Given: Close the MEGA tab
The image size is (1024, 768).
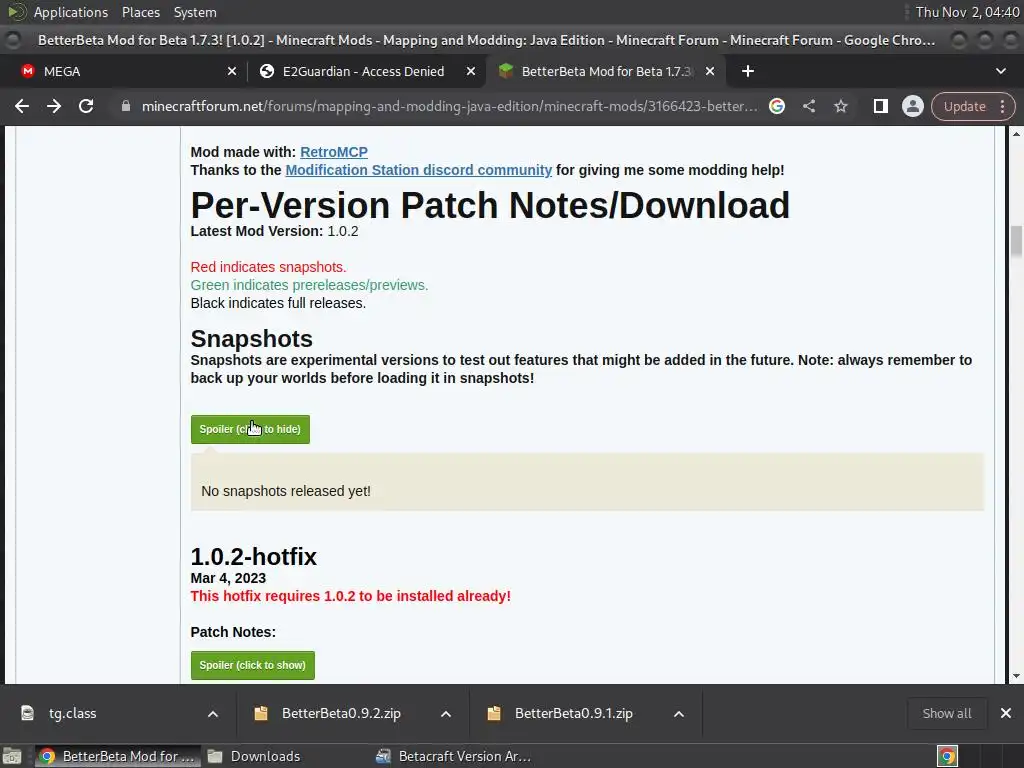Looking at the screenshot, I should (232, 71).
